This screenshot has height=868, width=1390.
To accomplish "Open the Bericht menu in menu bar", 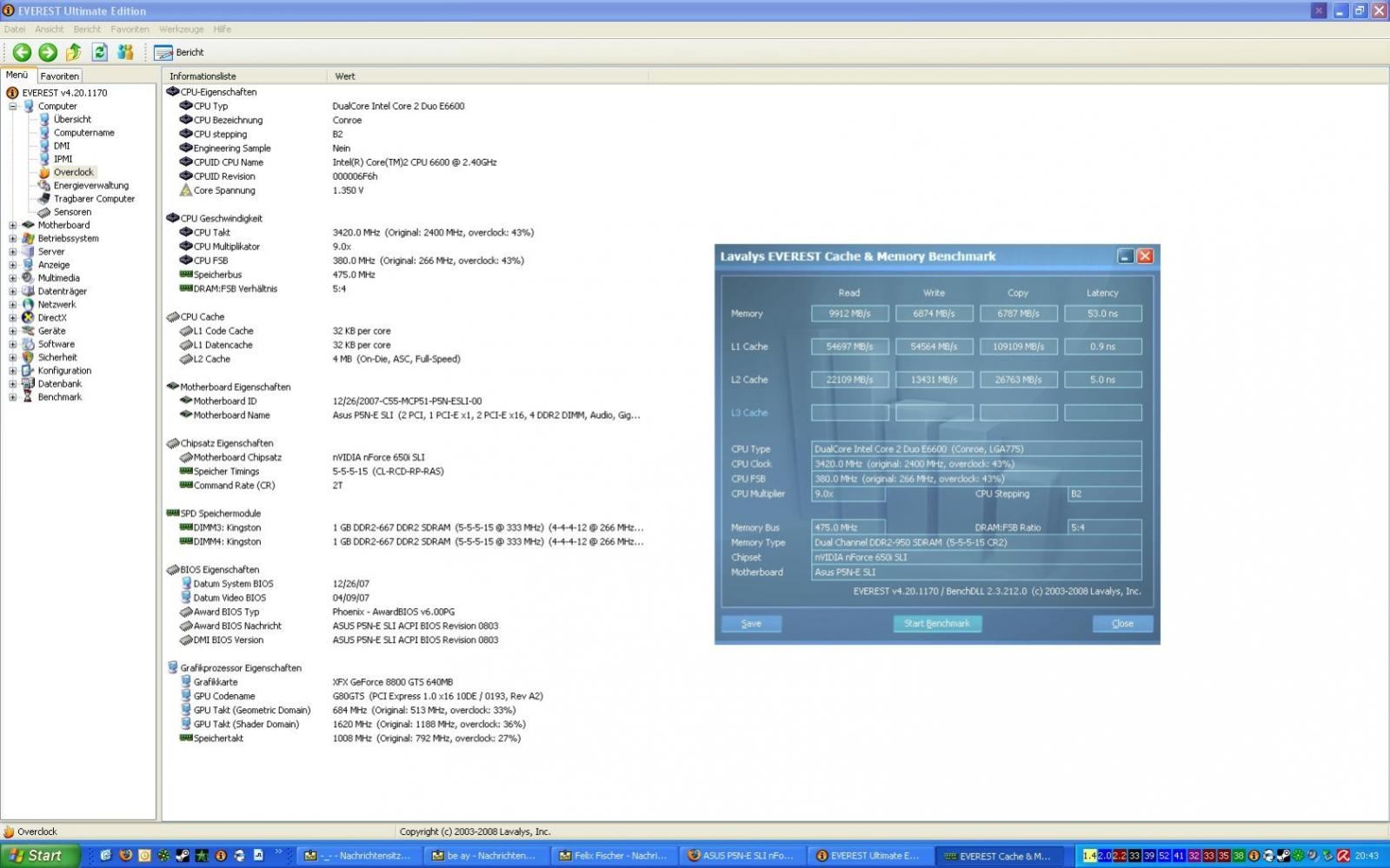I will pyautogui.click(x=87, y=29).
